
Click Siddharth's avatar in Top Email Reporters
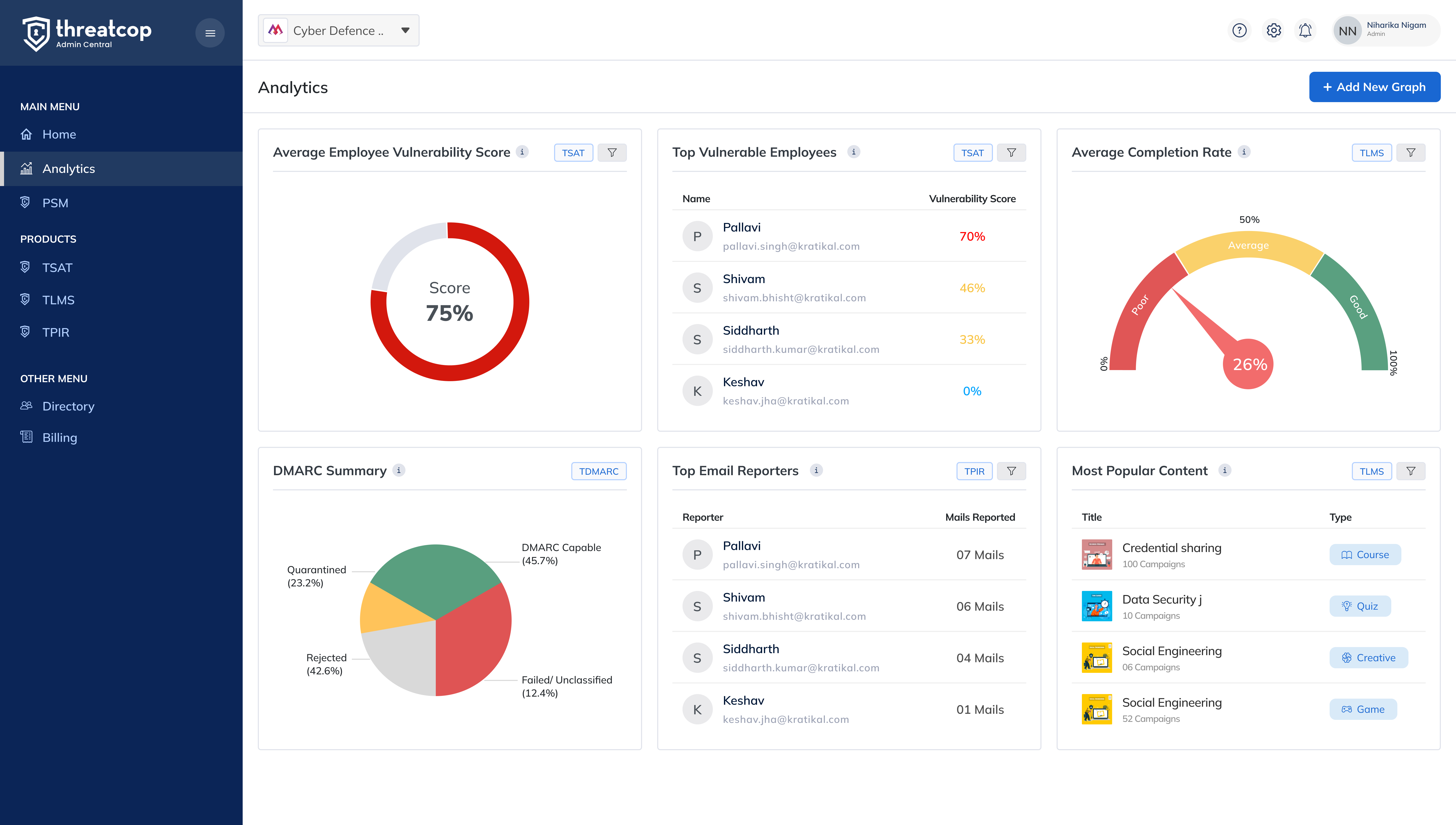(697, 658)
